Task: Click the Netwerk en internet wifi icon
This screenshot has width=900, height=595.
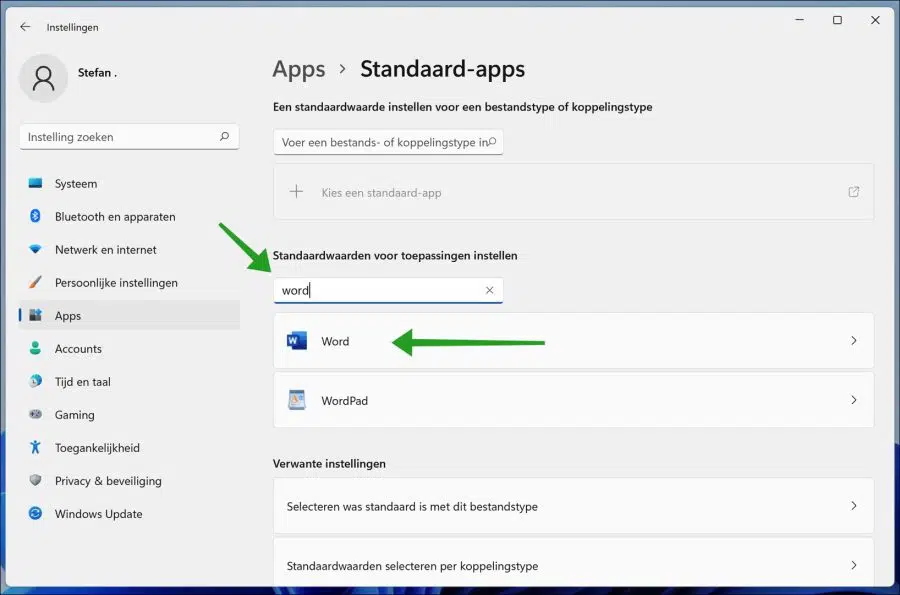Action: pos(35,250)
